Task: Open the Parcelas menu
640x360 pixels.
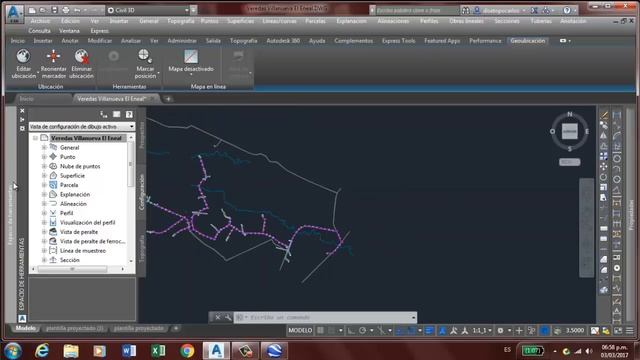Action: 316,21
